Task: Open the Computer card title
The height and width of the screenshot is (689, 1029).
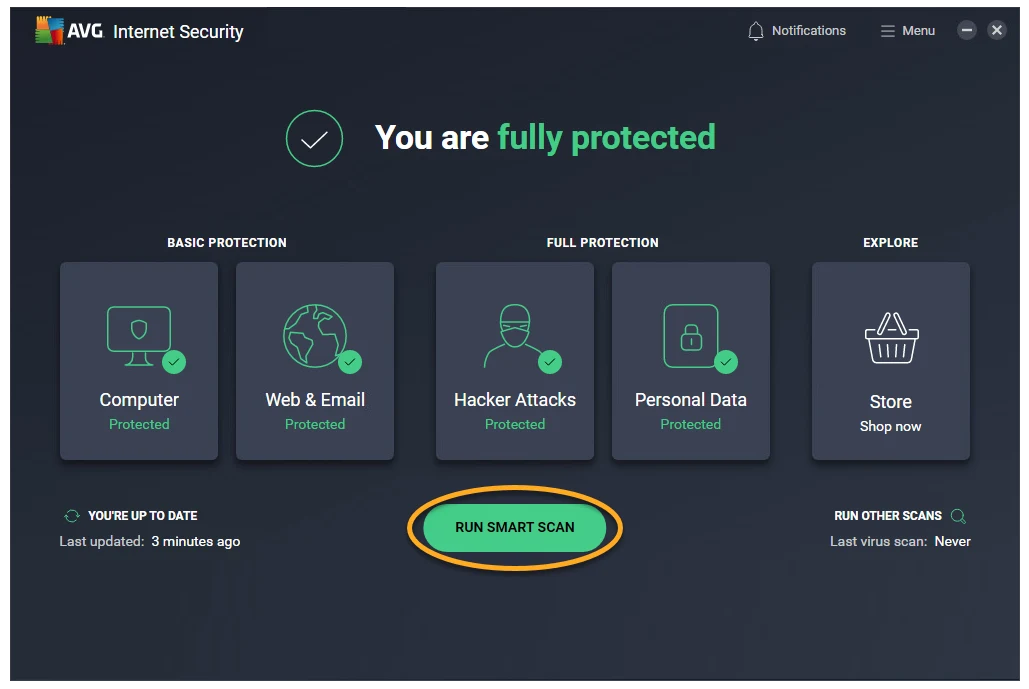Action: [139, 400]
